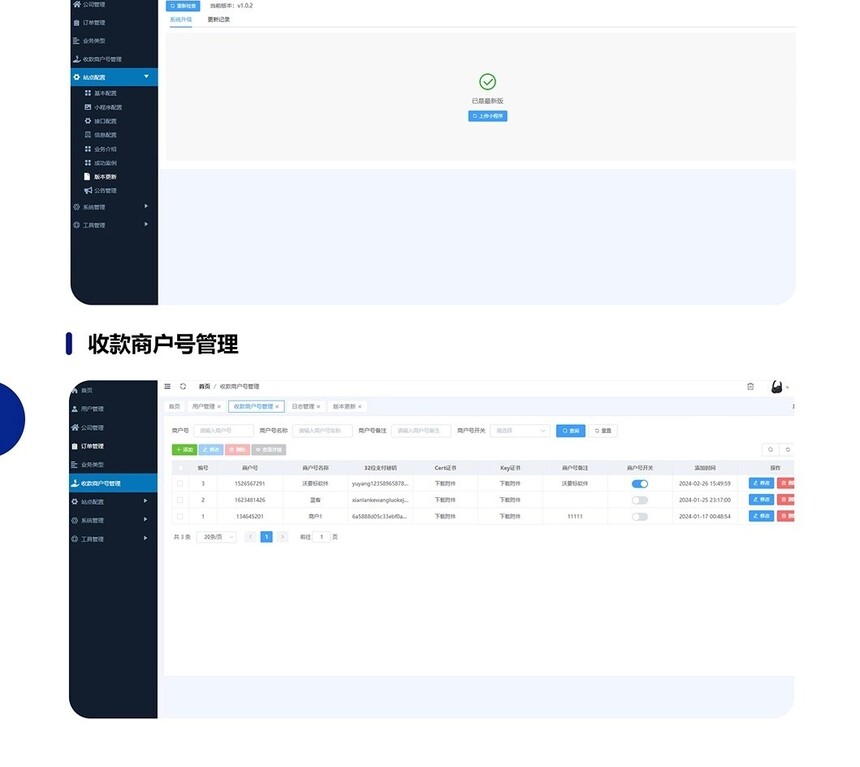This screenshot has height=767, width=860.
Task: Open the 商户号开关 select dropdown
Action: [x=520, y=431]
